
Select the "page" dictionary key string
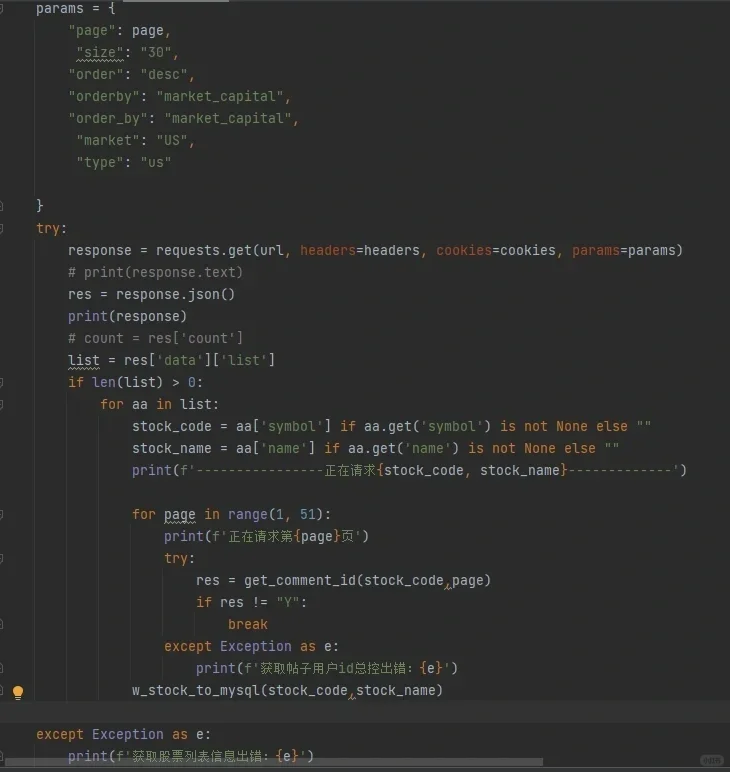click(92, 31)
